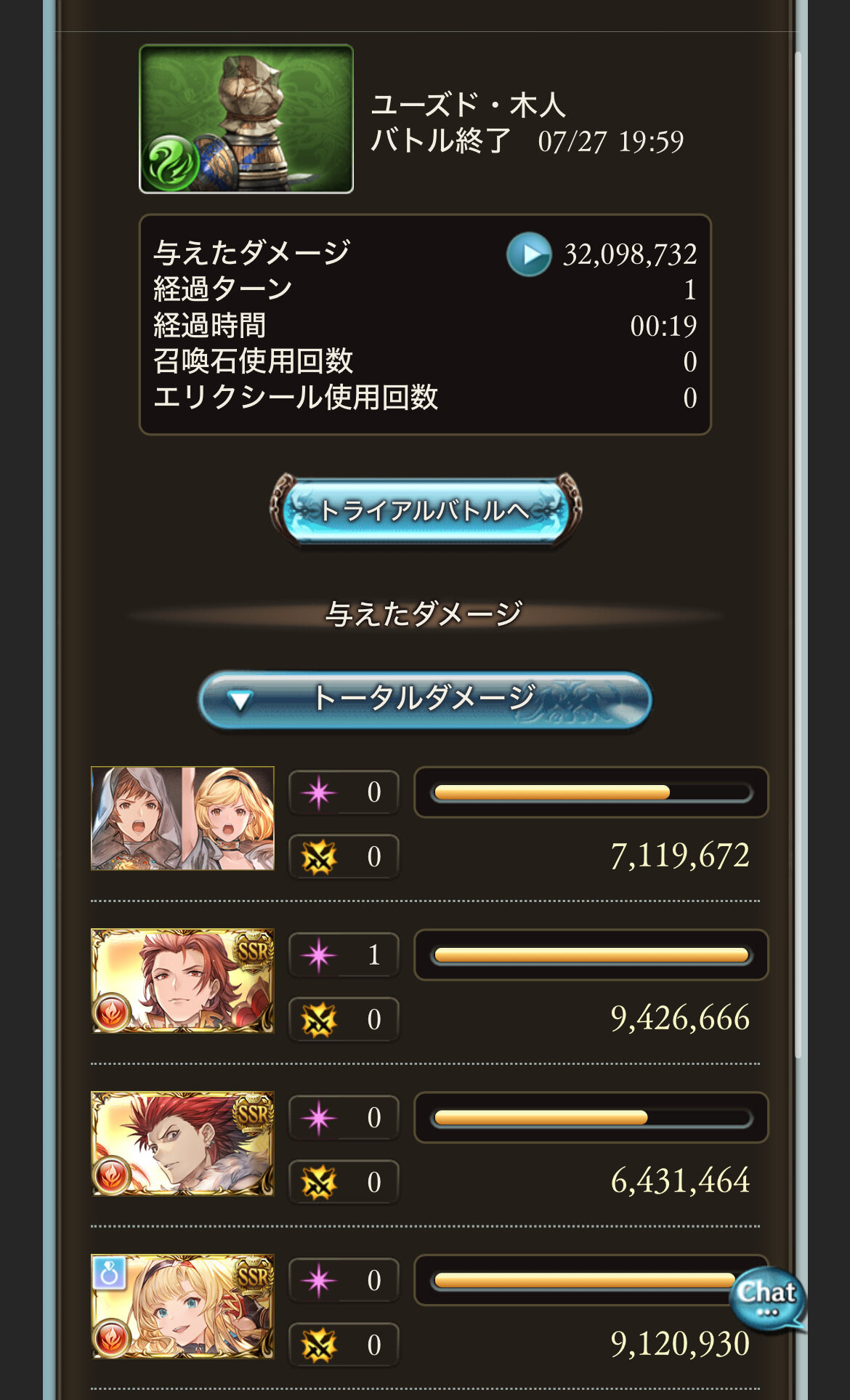The image size is (850, 1400).
Task: Click the damage bar for 9,426,666
Action: pos(591,955)
